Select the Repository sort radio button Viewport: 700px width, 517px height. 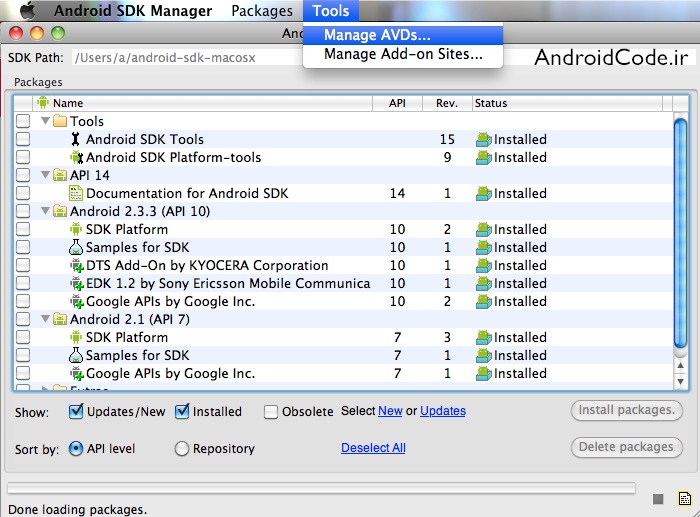pyautogui.click(x=182, y=449)
